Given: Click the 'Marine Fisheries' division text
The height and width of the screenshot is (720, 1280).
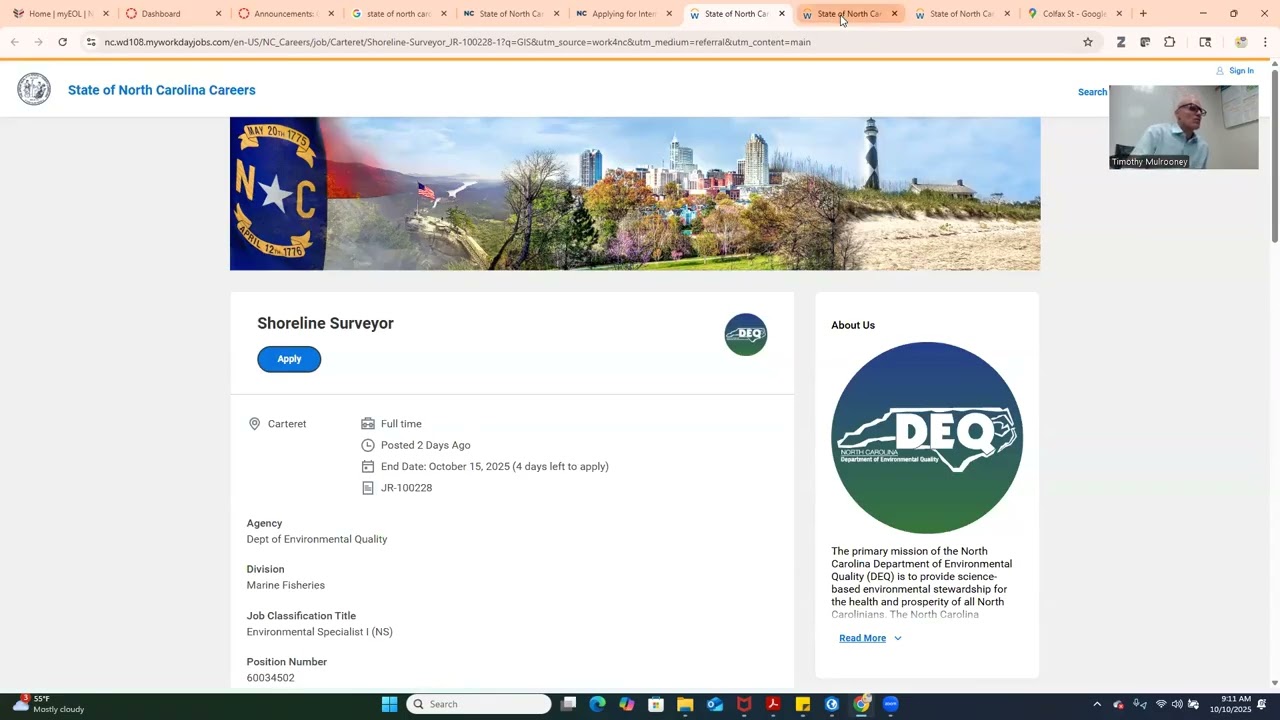Looking at the screenshot, I should [x=286, y=585].
